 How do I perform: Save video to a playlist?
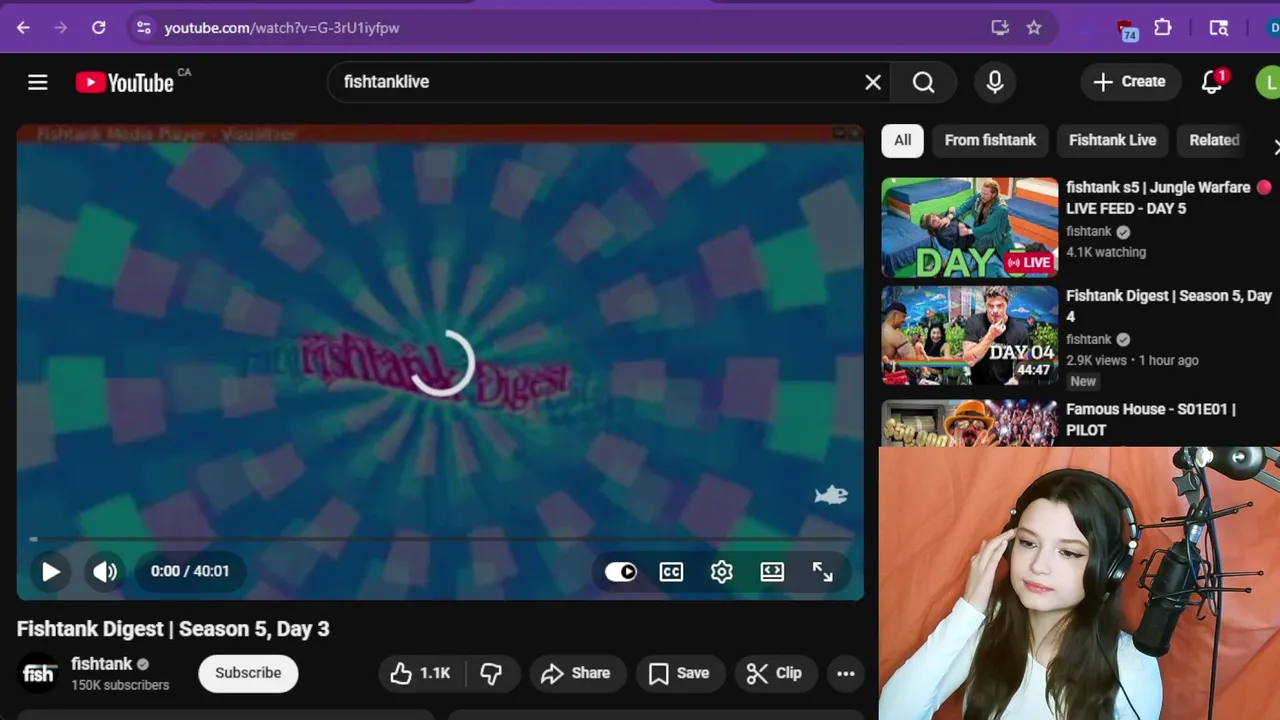click(x=680, y=673)
